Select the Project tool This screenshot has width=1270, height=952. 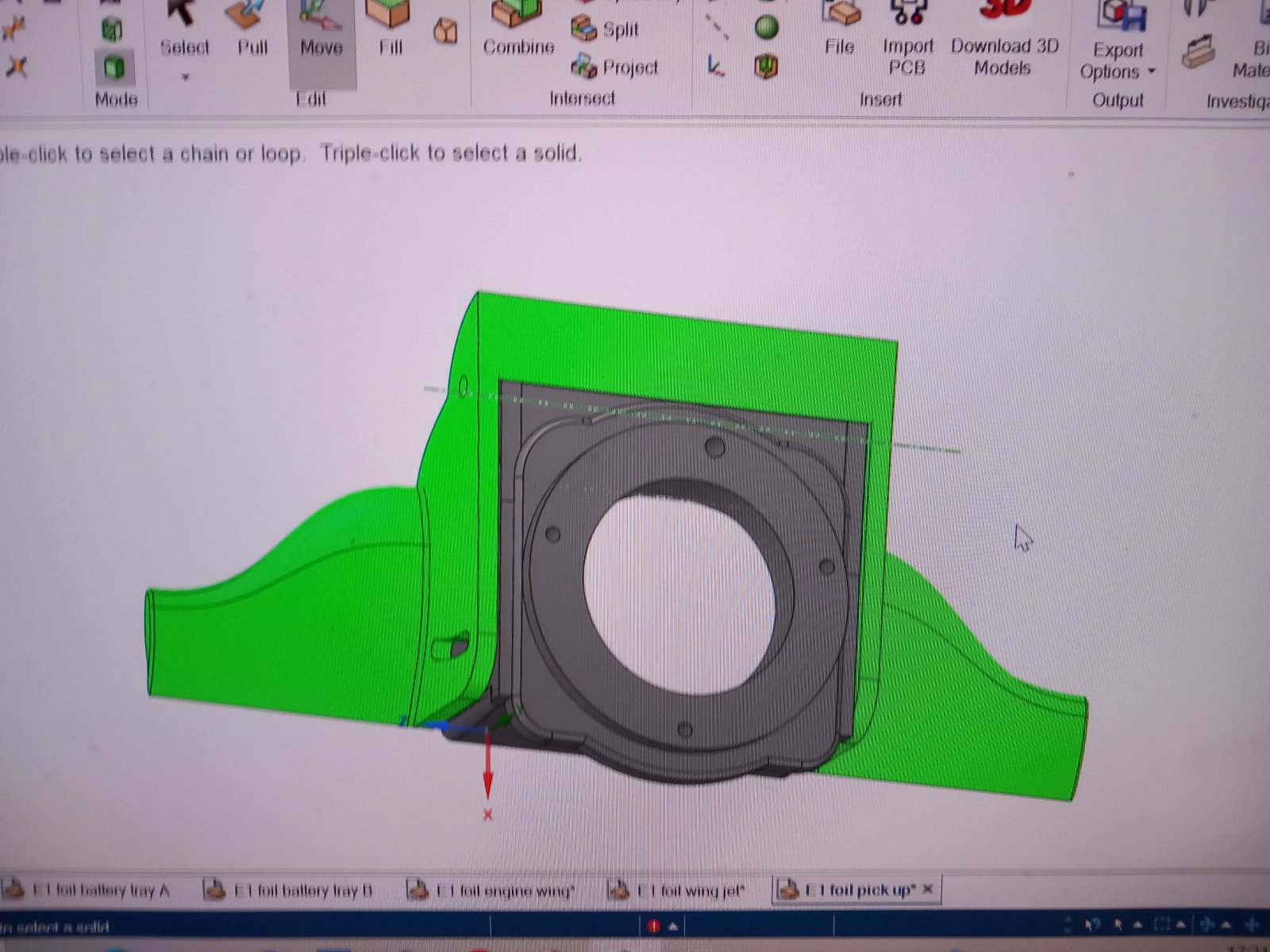pos(615,67)
